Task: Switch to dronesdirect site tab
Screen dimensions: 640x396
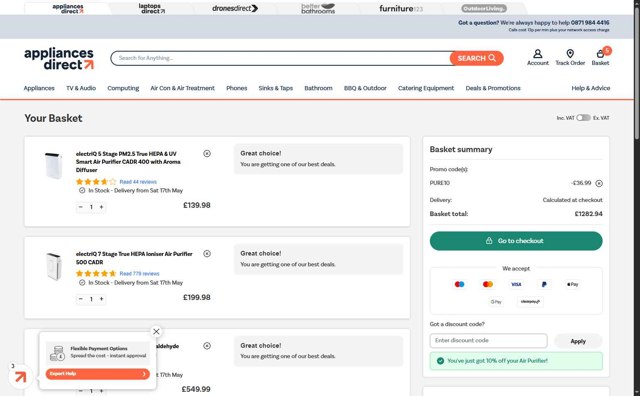Action: pyautogui.click(x=235, y=8)
